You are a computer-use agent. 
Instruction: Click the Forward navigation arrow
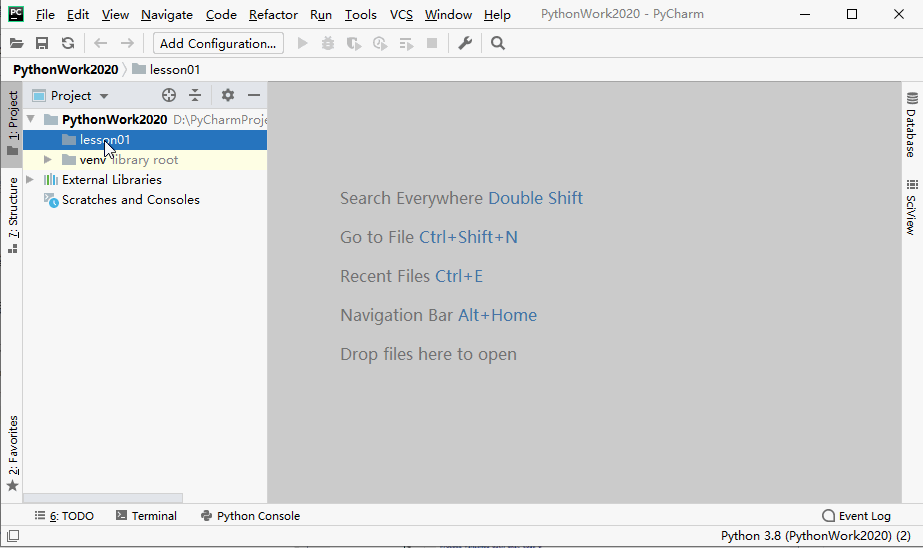[127, 43]
